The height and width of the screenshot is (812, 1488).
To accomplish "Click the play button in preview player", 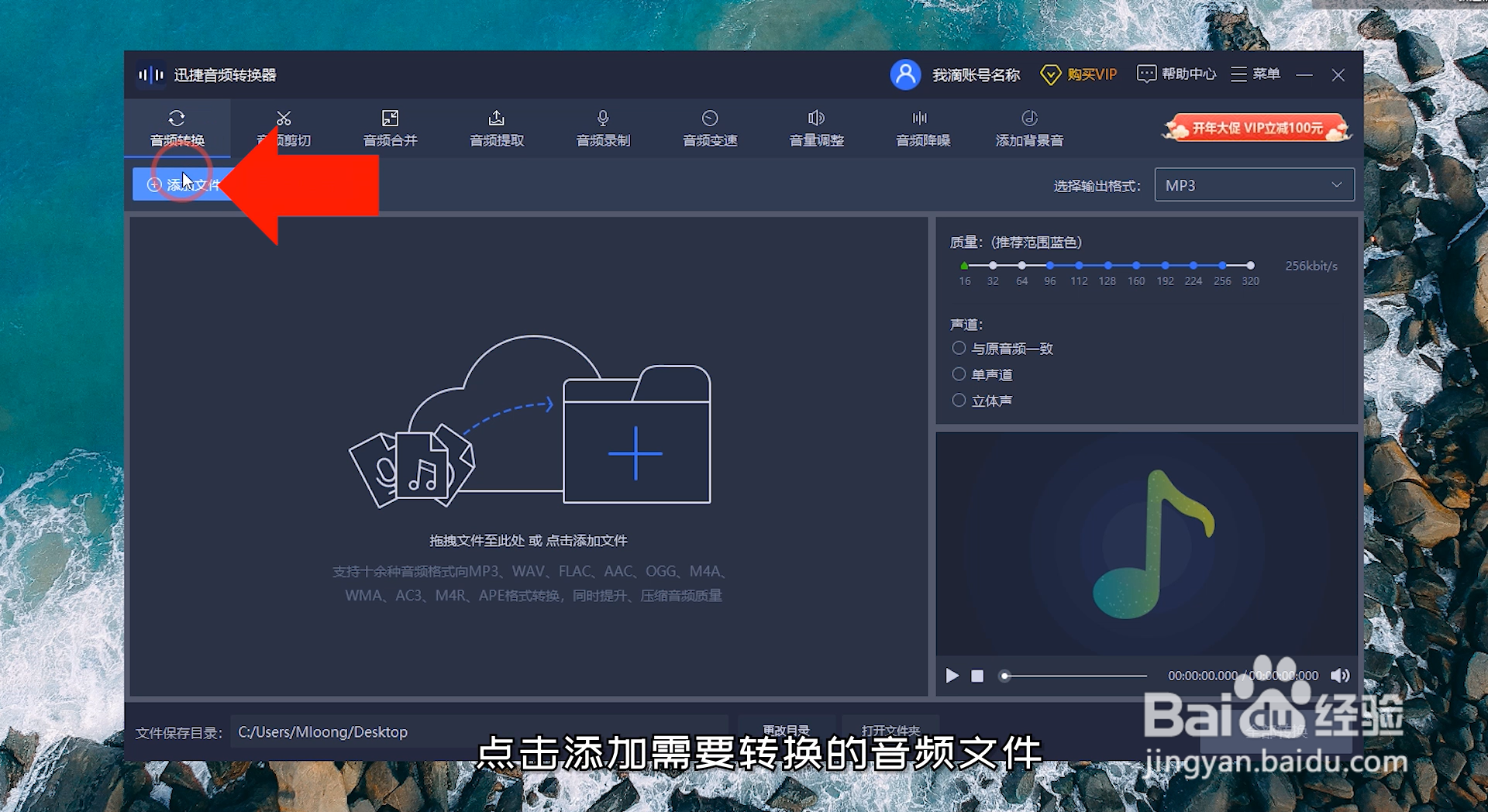I will (952, 676).
